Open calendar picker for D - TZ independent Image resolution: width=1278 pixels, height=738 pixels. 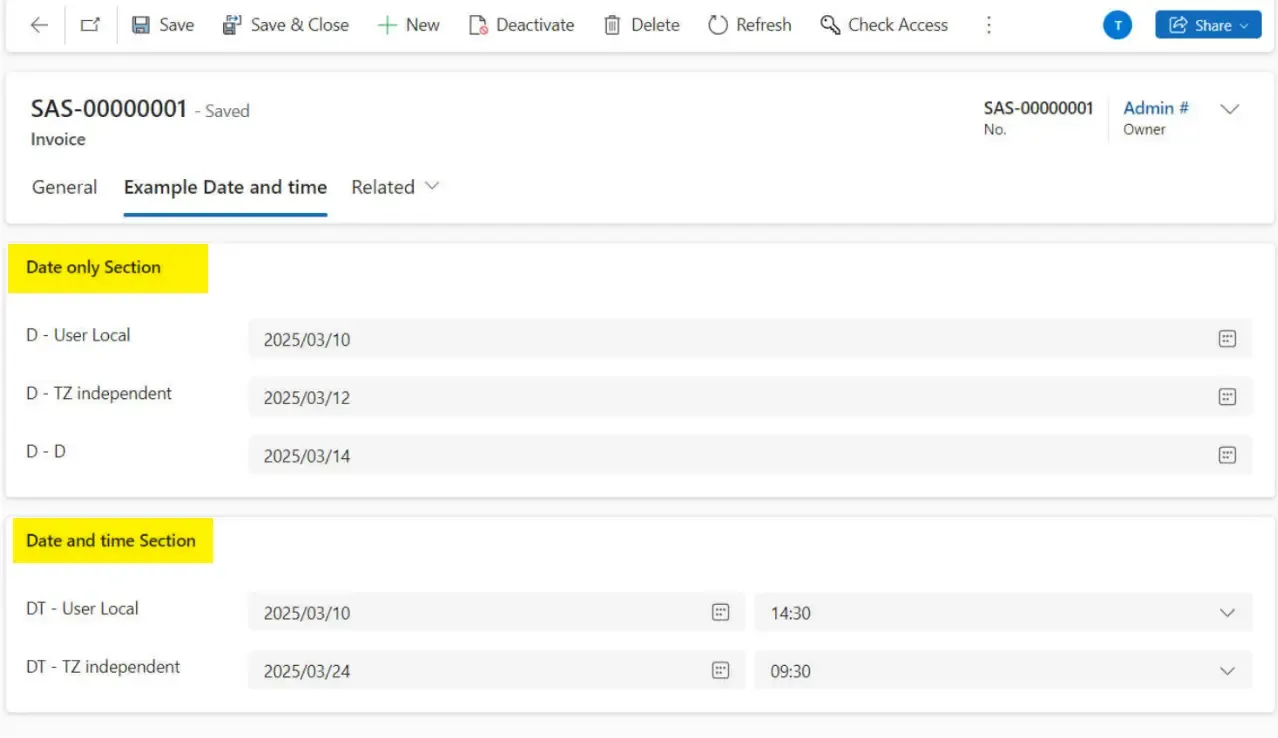(x=1227, y=397)
